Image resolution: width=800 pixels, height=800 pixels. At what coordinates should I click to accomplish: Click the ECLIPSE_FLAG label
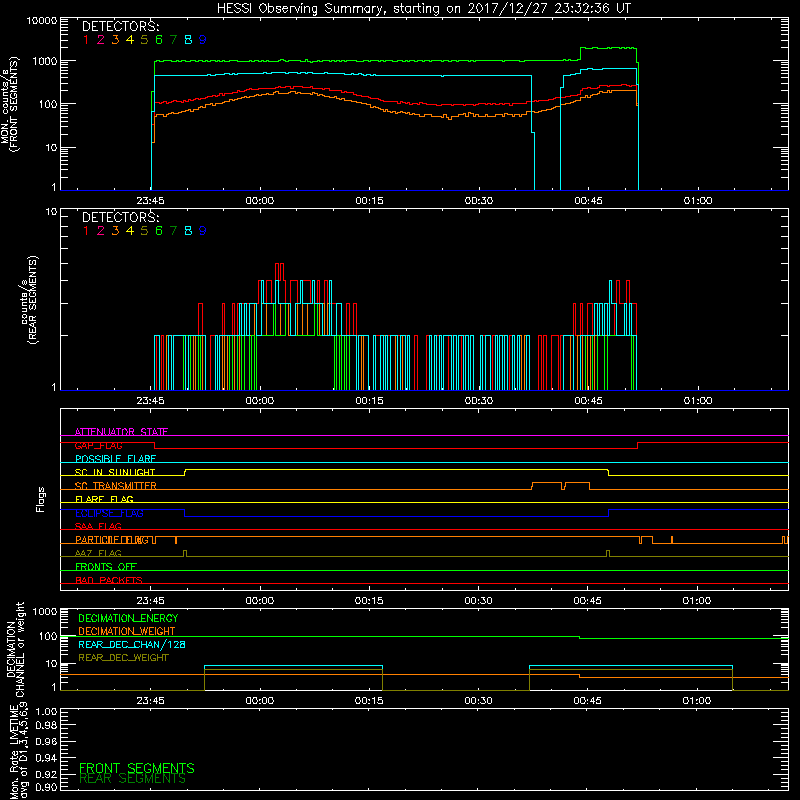109,513
